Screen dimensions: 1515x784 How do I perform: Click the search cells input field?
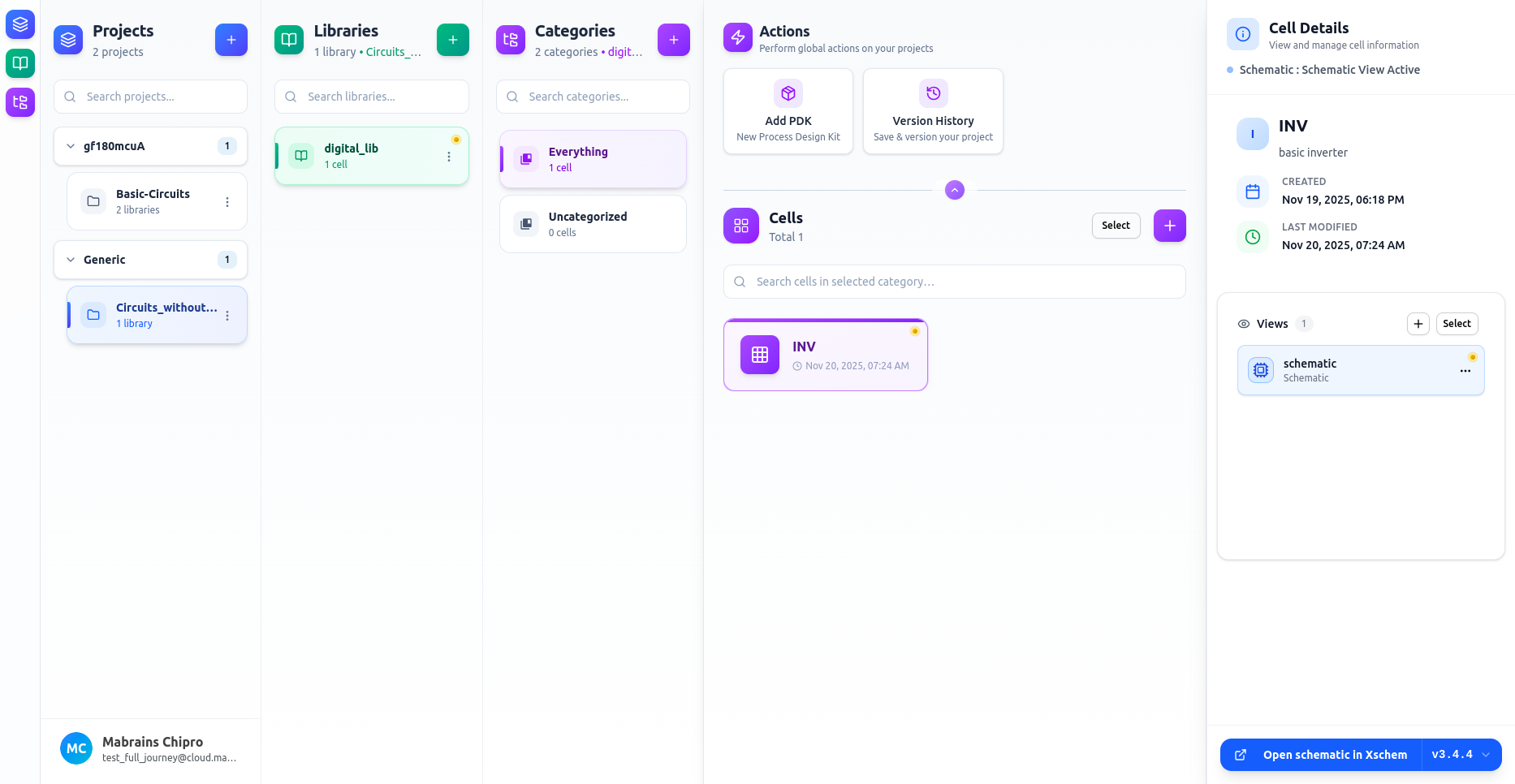tap(953, 282)
